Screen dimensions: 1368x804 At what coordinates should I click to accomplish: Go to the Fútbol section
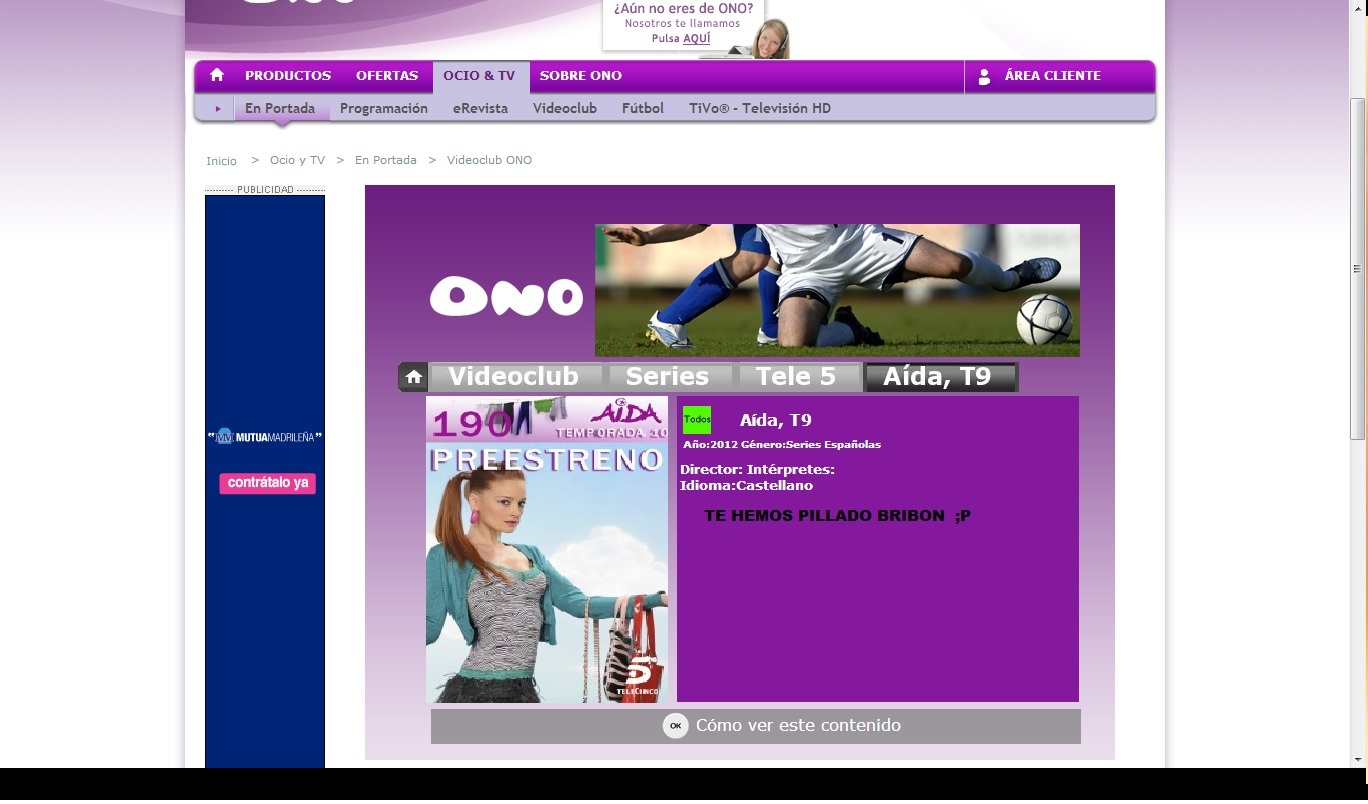pos(642,109)
